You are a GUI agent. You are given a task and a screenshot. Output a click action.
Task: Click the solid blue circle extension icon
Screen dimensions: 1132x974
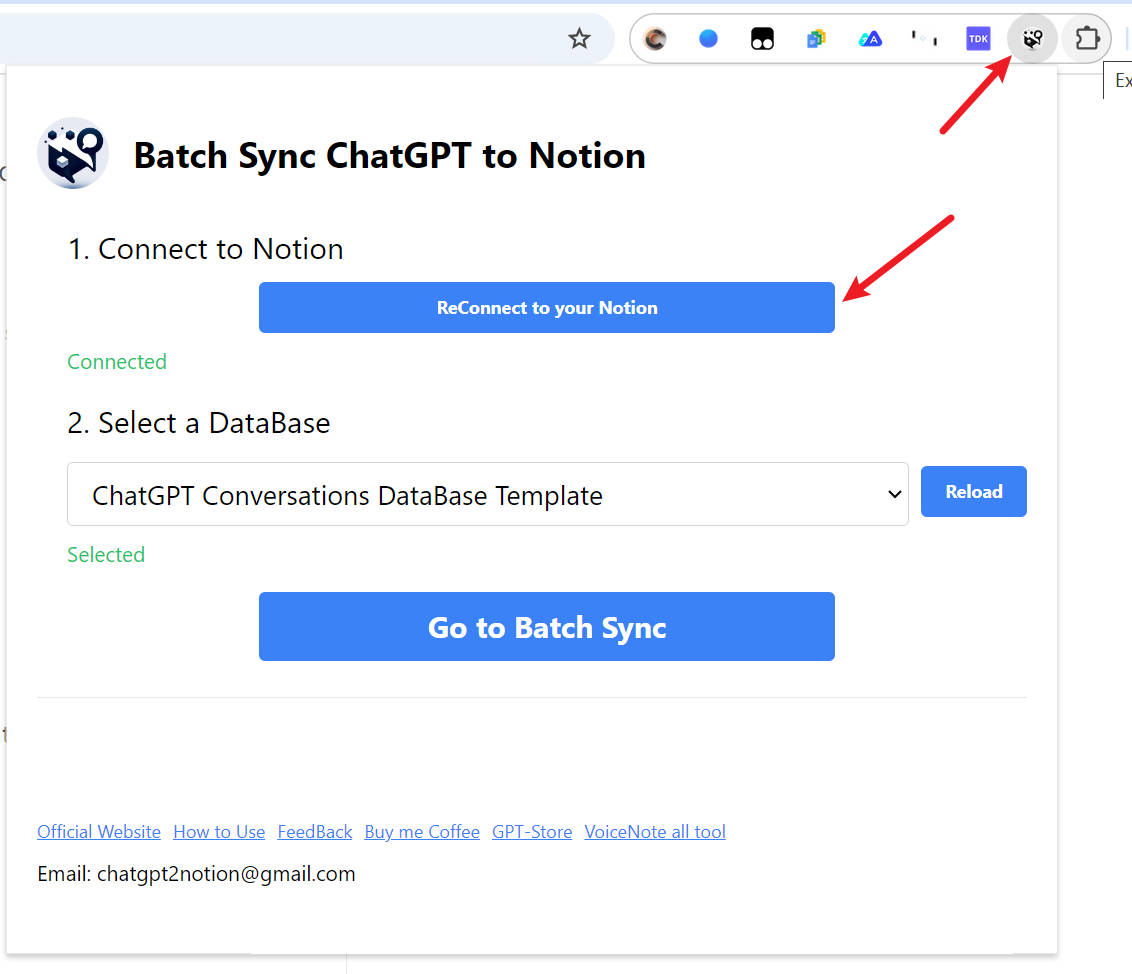(x=708, y=39)
